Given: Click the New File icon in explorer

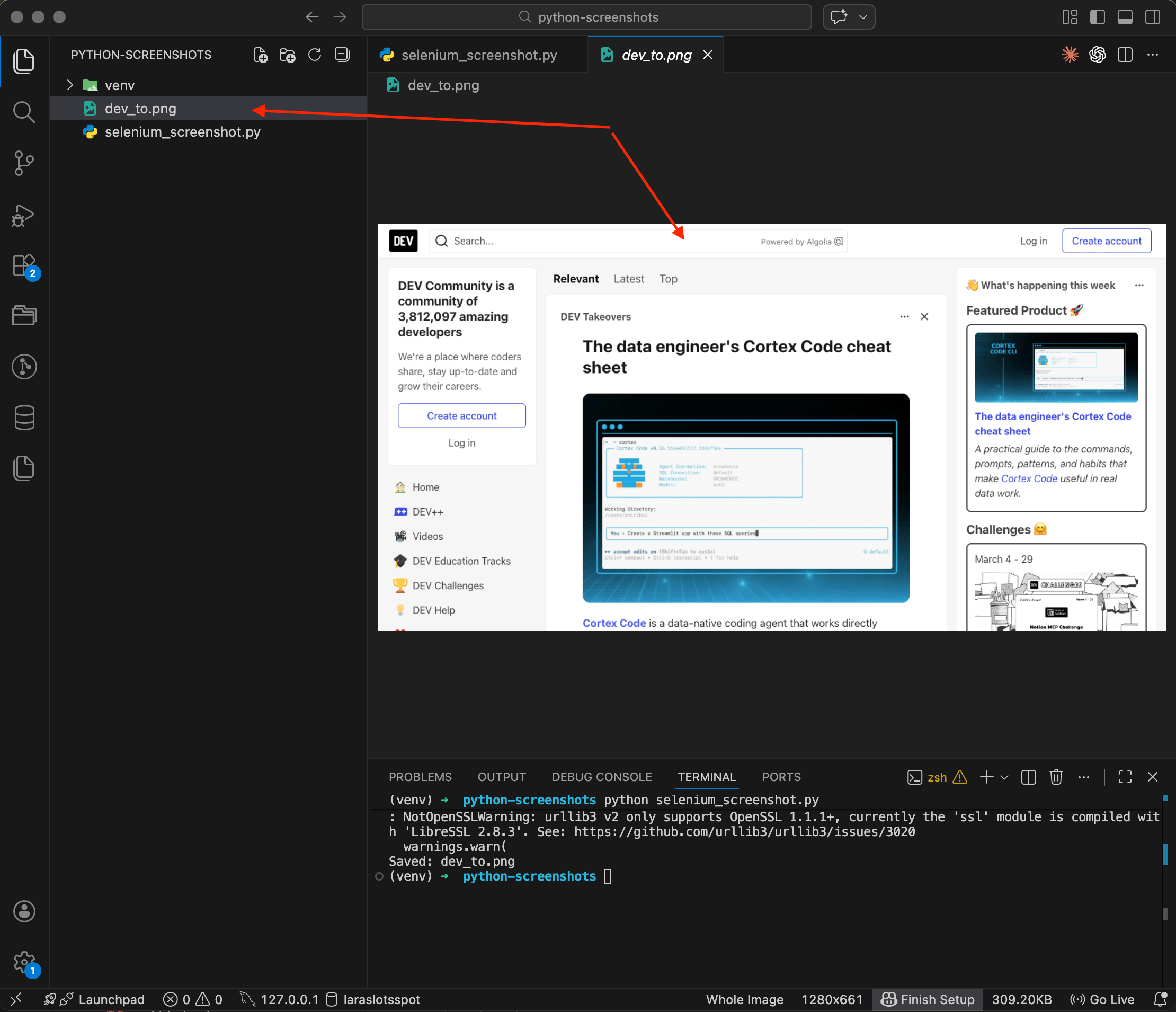Looking at the screenshot, I should coord(261,55).
